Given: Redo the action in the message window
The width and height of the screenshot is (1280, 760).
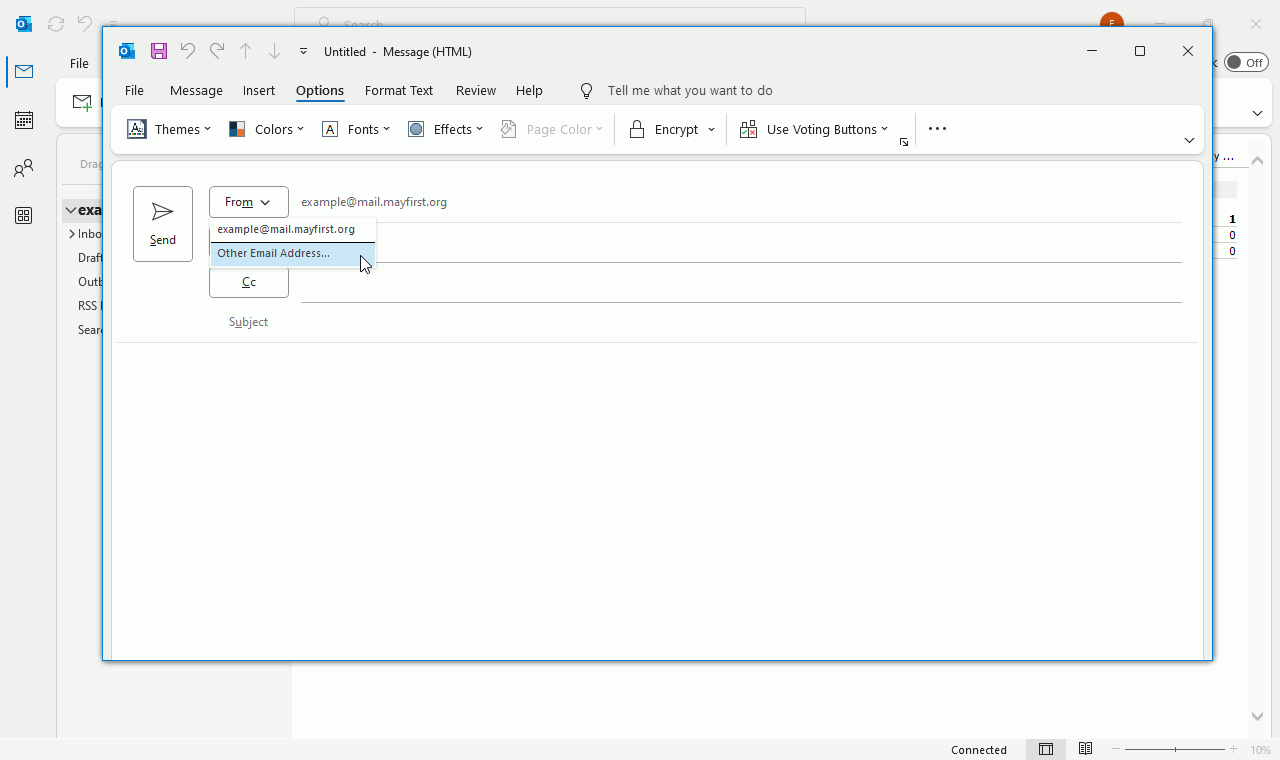Looking at the screenshot, I should coord(217,51).
